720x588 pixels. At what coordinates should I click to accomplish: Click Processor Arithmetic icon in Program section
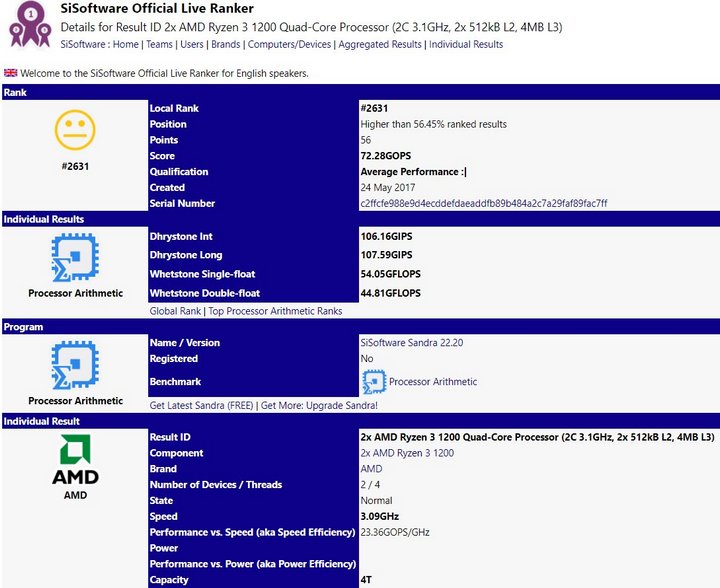click(74, 365)
